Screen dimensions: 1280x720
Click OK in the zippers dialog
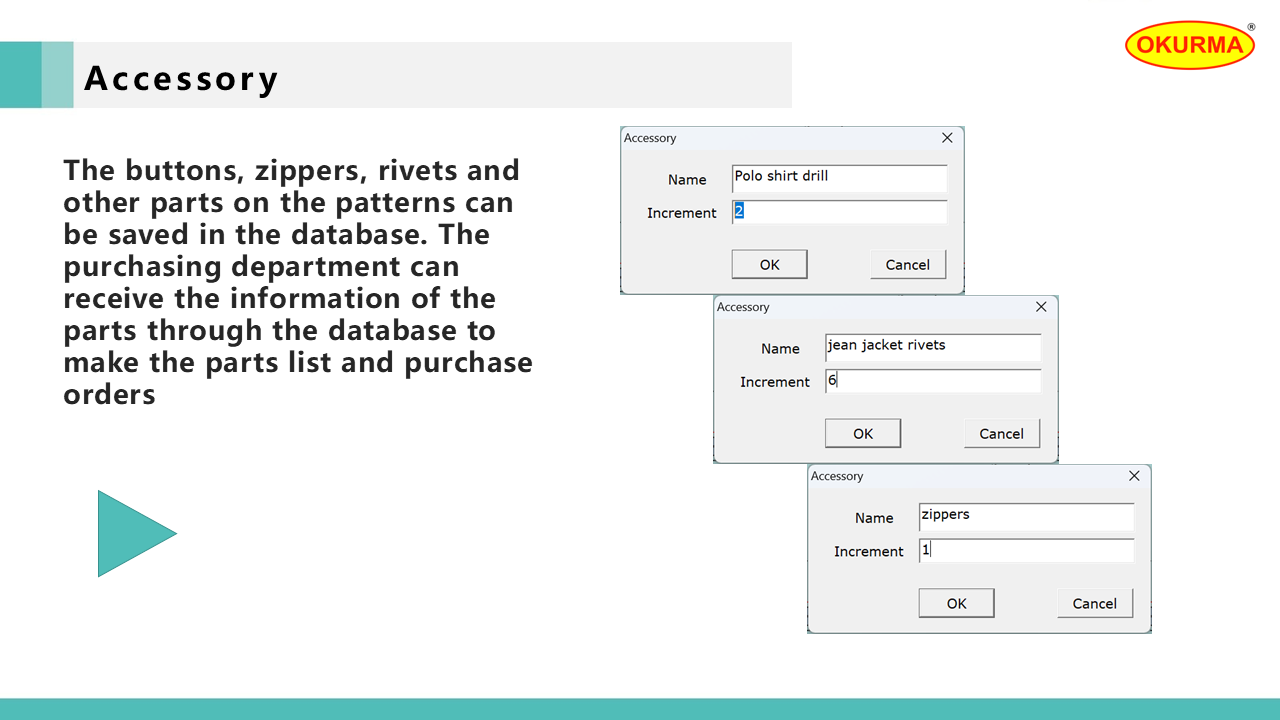pos(956,603)
